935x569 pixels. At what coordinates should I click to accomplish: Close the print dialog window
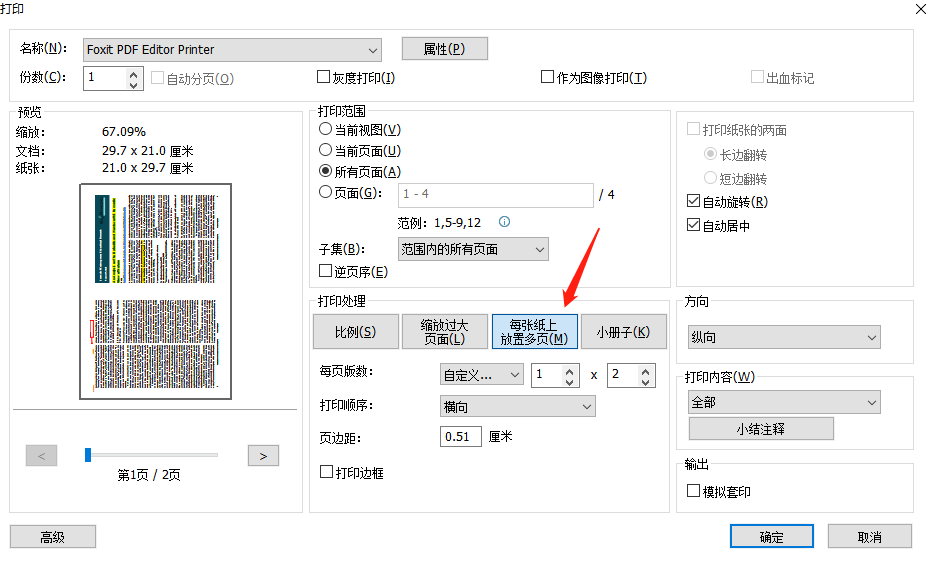click(x=921, y=9)
